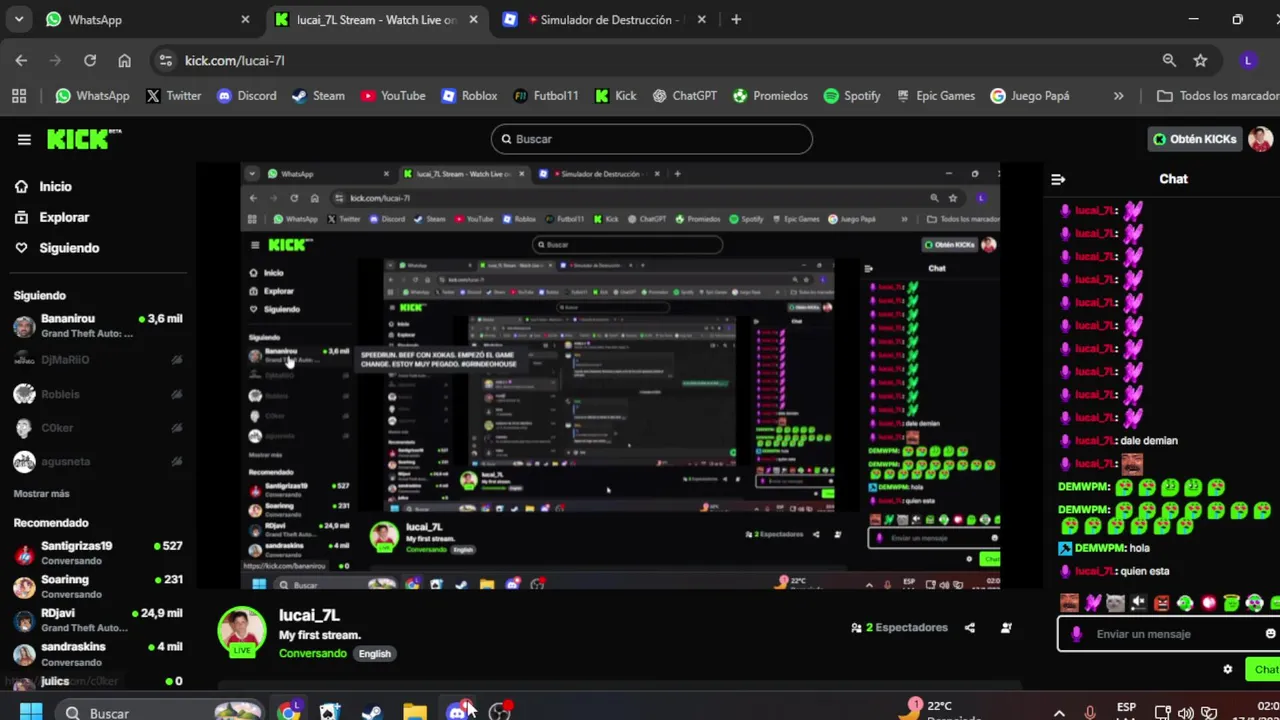Open the Bananirou channel in Siguiendo
Viewport: 1280px width, 720px height.
97,326
